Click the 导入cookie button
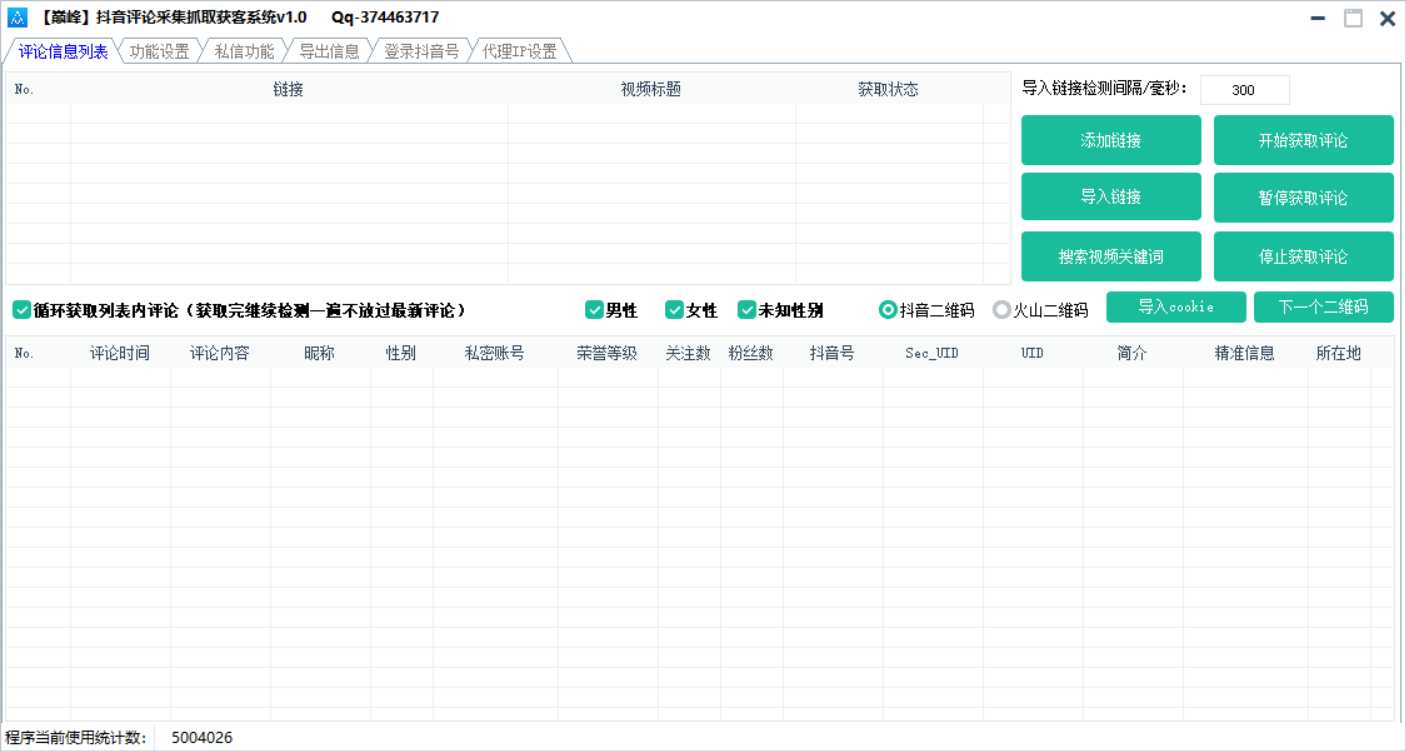1406x751 pixels. [x=1176, y=307]
